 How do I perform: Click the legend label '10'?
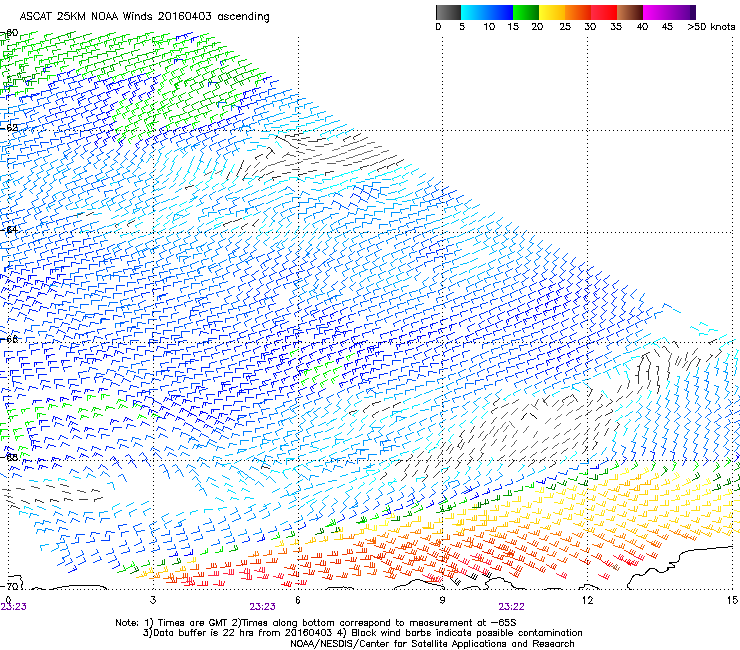(489, 27)
